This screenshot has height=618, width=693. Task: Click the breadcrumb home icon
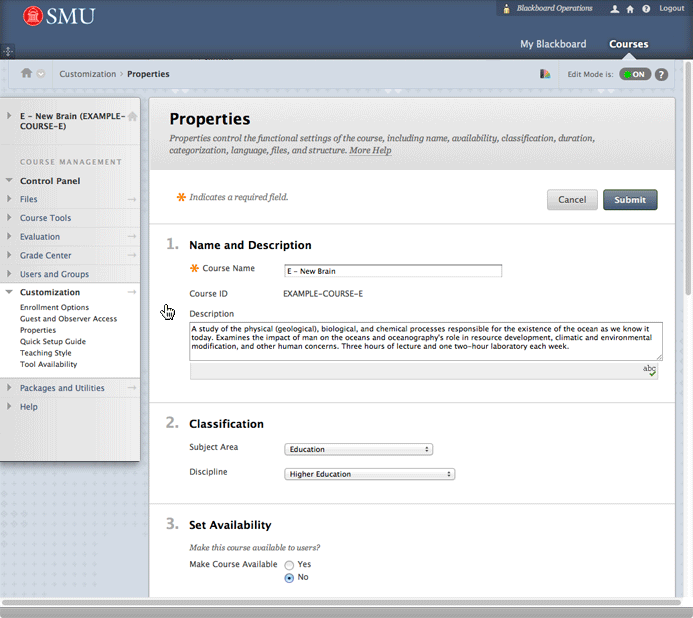pyautogui.click(x=27, y=73)
